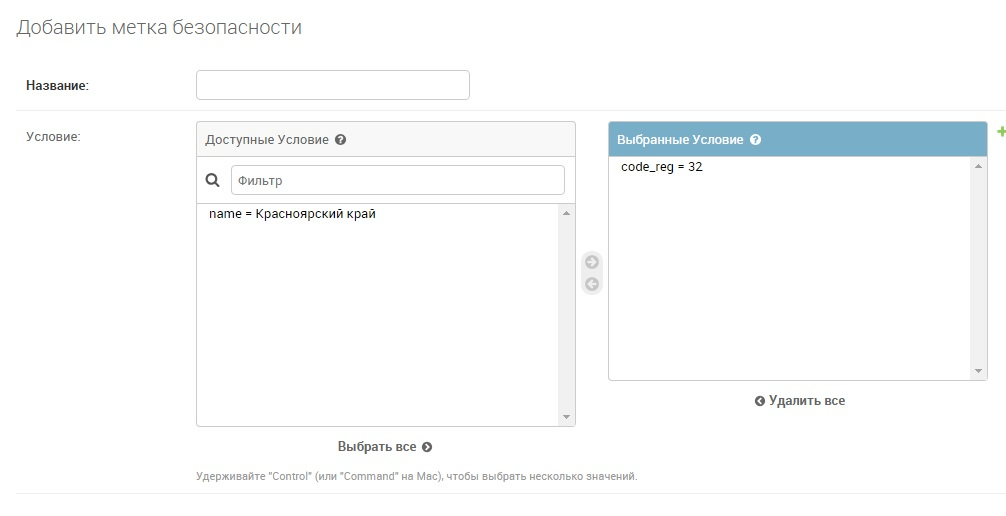The height and width of the screenshot is (516, 1006).
Task: Click scroll down arrow of available conditions list
Action: [566, 417]
